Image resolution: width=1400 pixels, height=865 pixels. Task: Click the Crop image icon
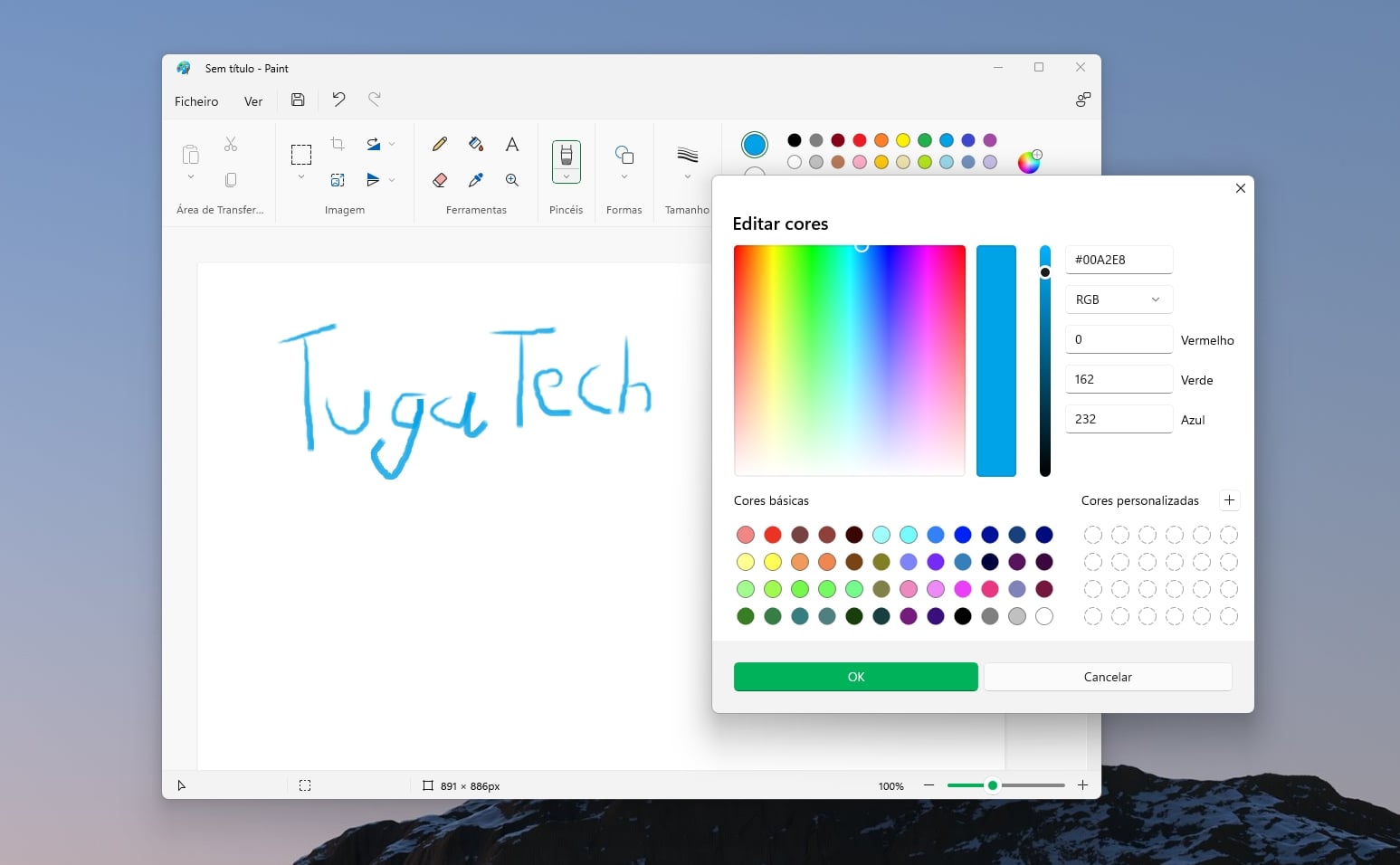[x=338, y=144]
